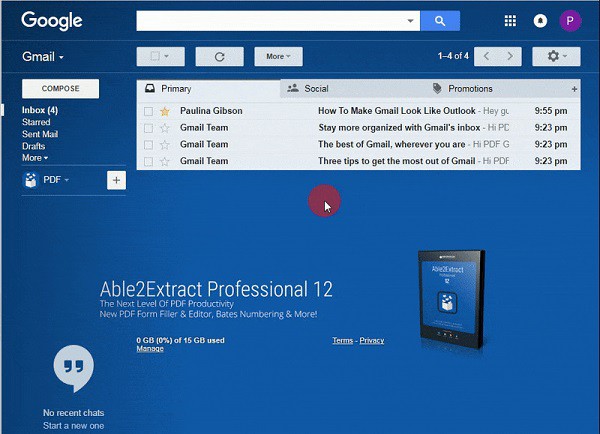Expand the Gmail dropdown menu
Image resolution: width=600 pixels, height=434 pixels.
click(x=43, y=57)
